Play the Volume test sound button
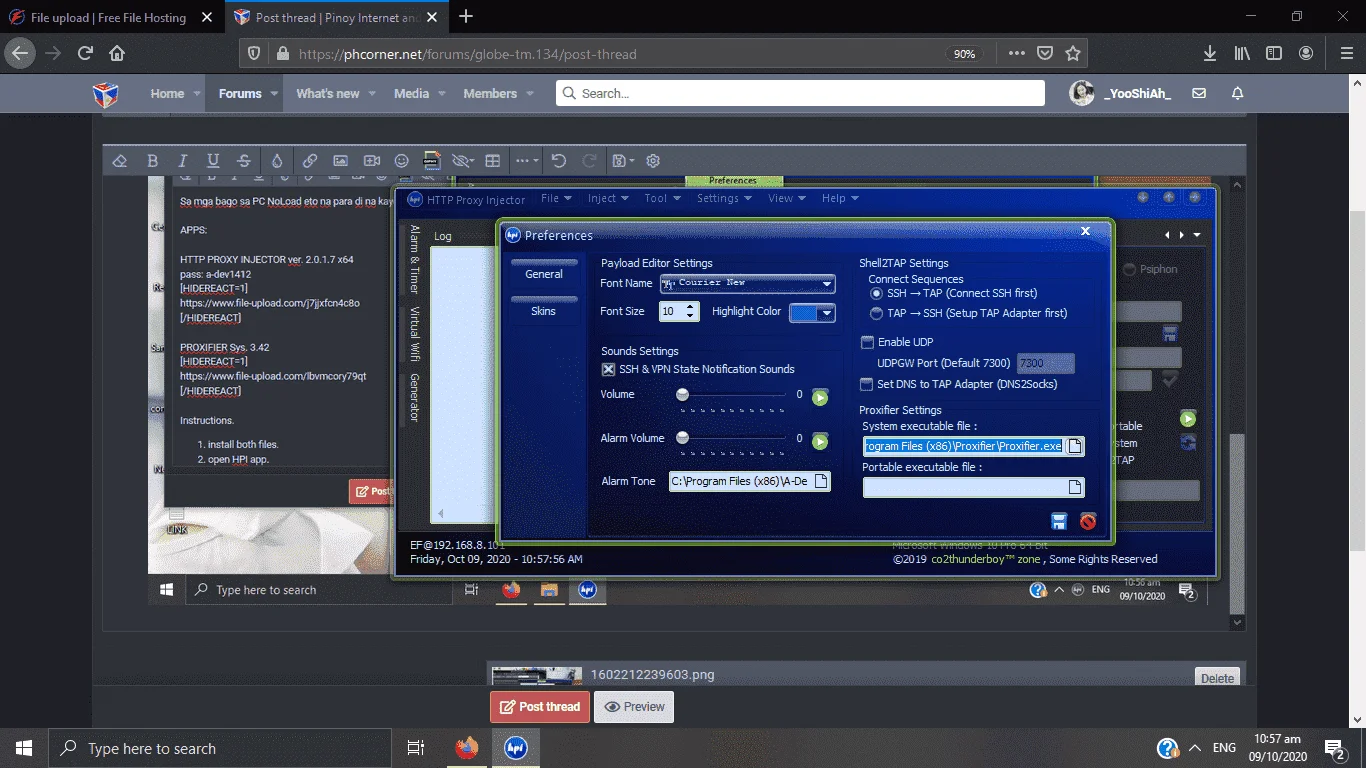The height and width of the screenshot is (768, 1366). [x=820, y=397]
